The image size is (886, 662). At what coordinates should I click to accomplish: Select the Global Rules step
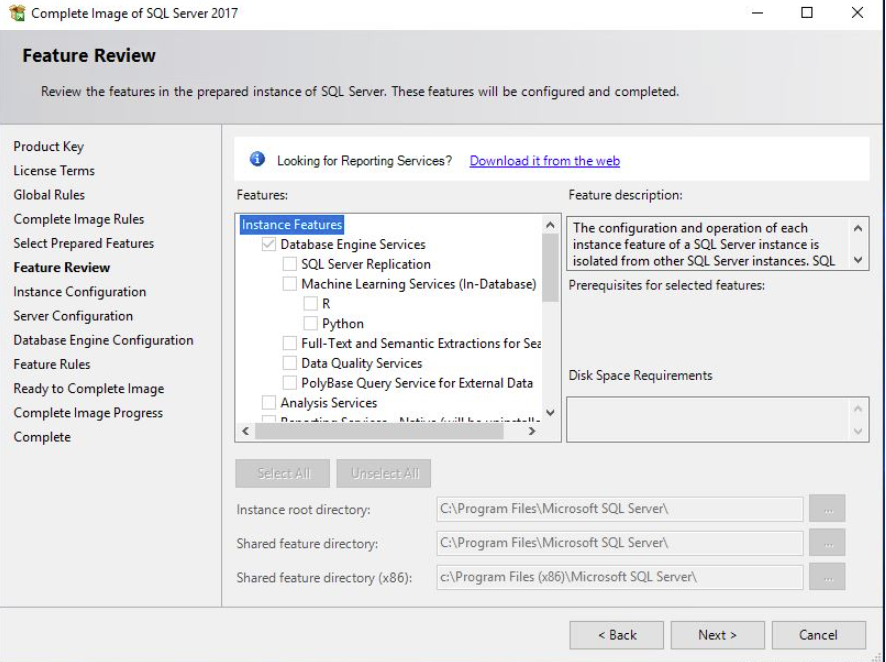(x=49, y=195)
